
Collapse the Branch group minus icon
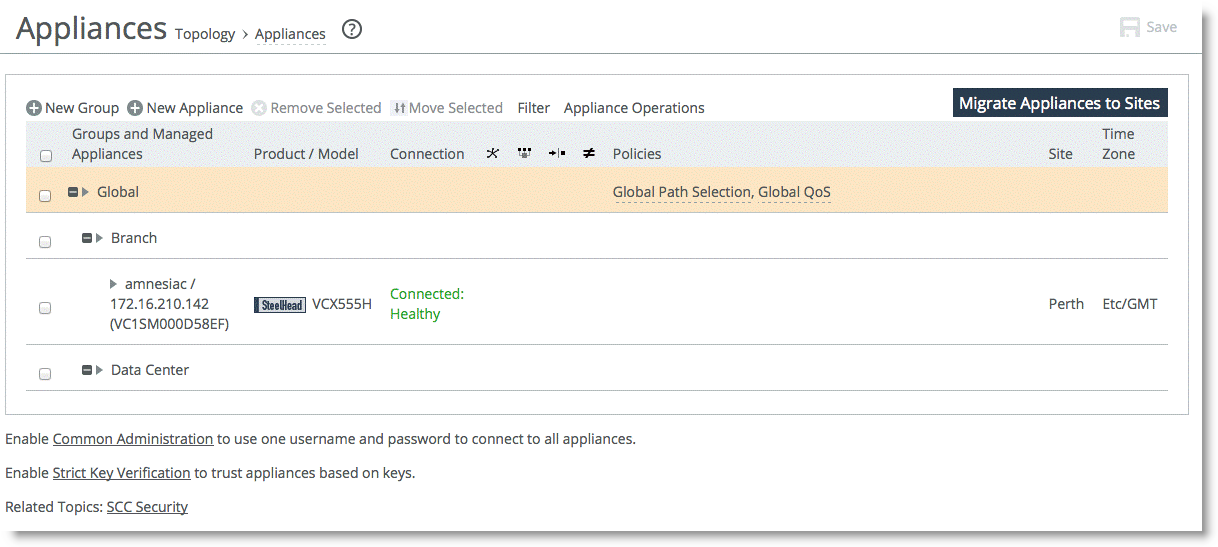point(87,238)
